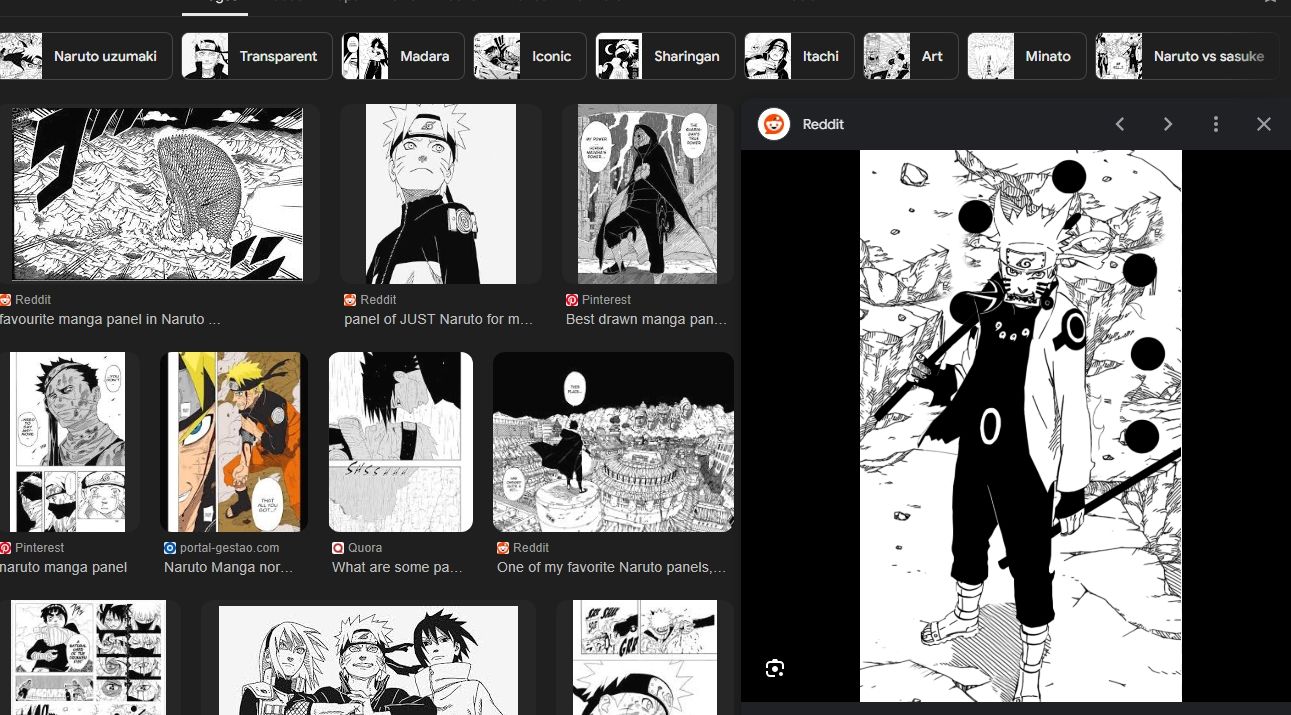
Task: Click the Reddit logo in preview header
Action: point(774,124)
